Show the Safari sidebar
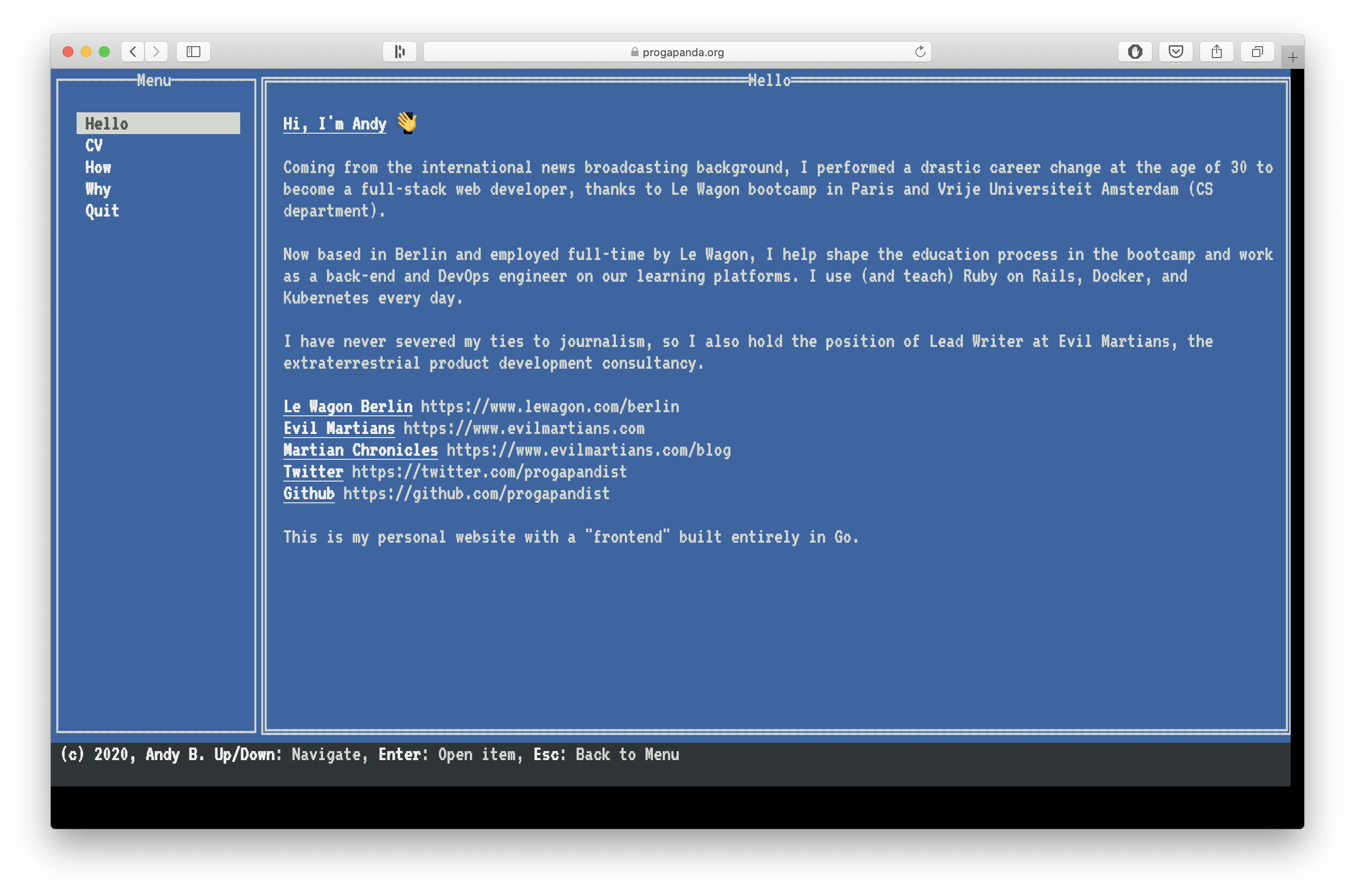This screenshot has height=896, width=1355. (193, 52)
